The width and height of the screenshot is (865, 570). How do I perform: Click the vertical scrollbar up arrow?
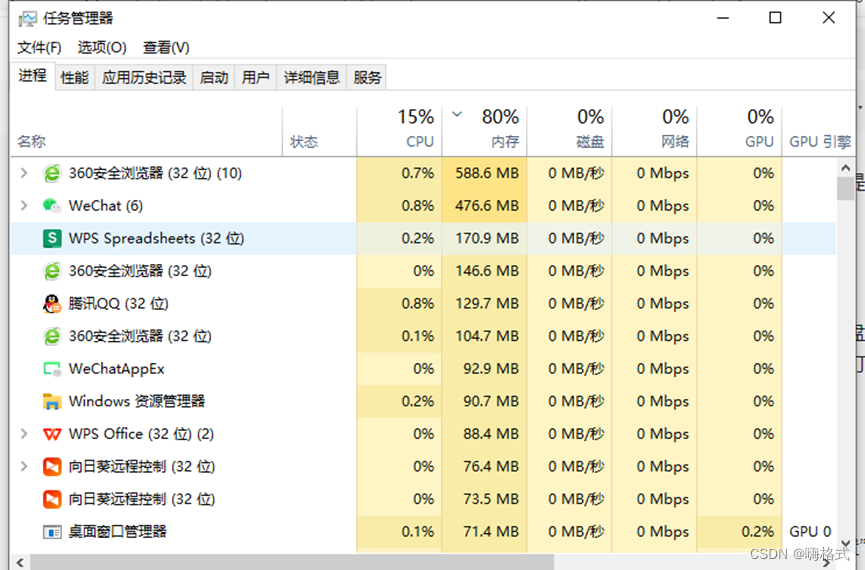[x=846, y=167]
